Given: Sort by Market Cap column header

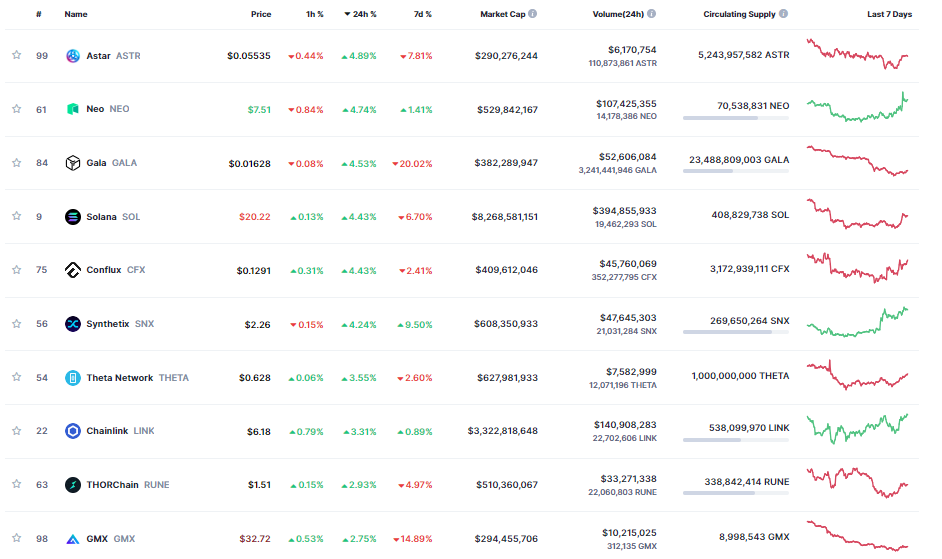Looking at the screenshot, I should click(x=503, y=14).
